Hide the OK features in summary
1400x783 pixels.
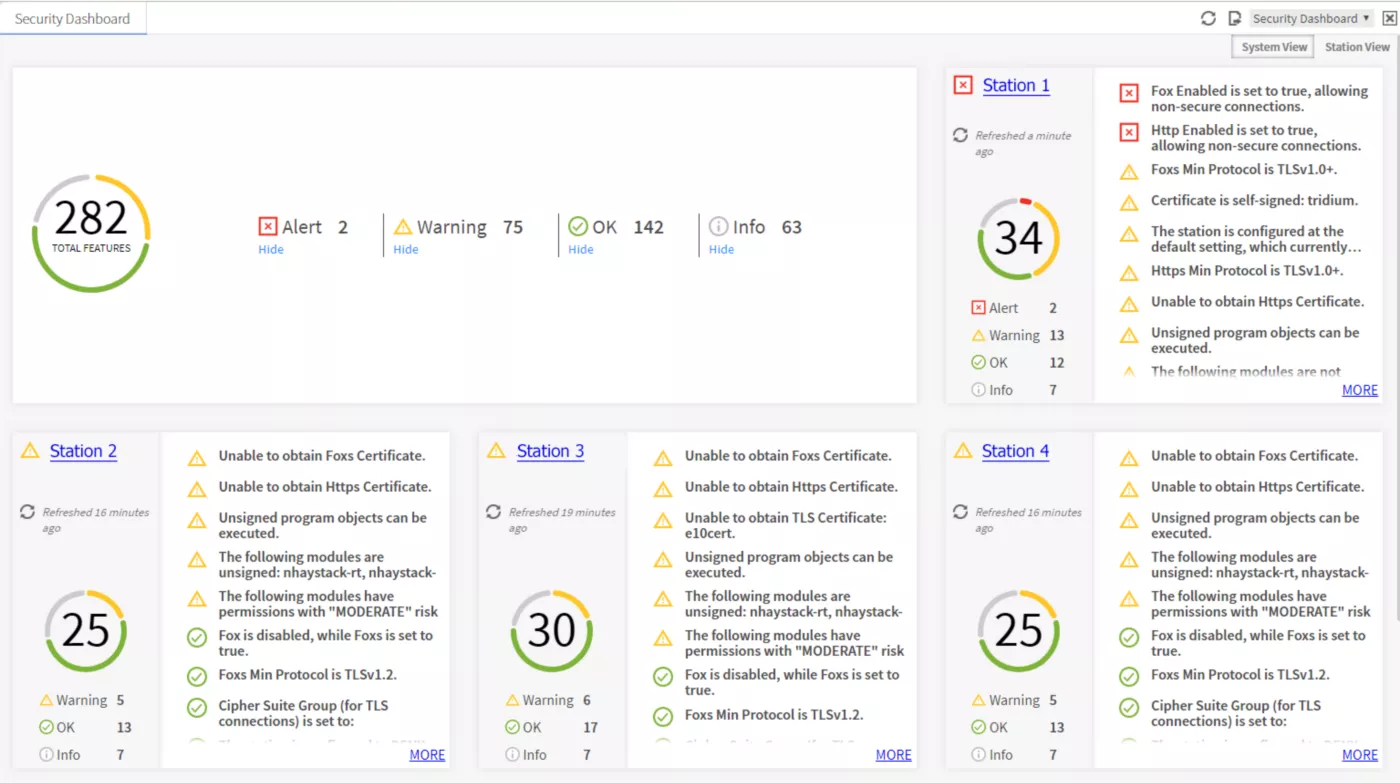[581, 250]
